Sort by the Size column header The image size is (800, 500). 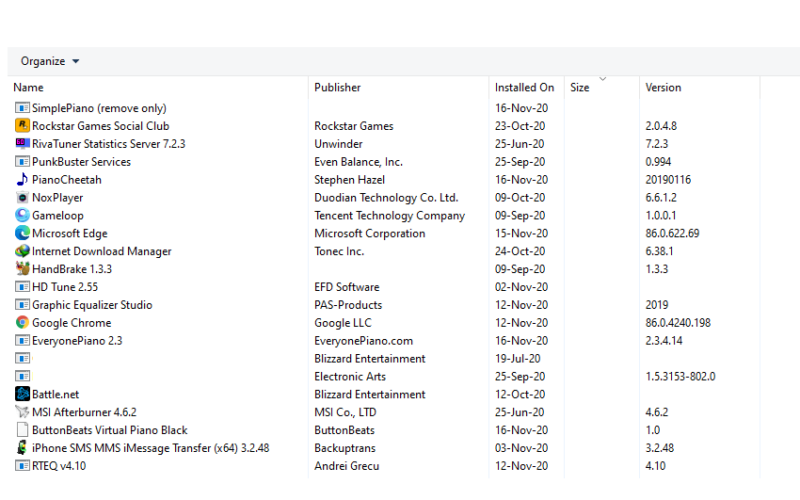[x=580, y=87]
